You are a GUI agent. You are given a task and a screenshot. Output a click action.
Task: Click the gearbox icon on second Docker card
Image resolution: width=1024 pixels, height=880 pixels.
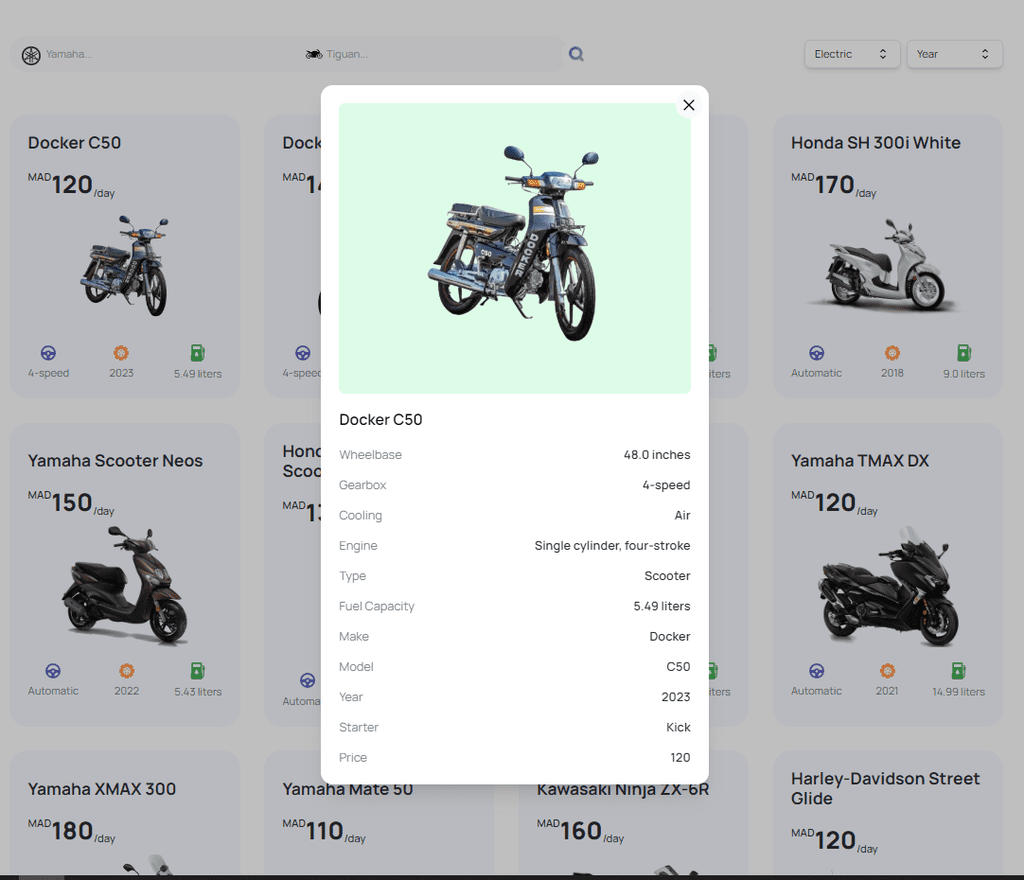pyautogui.click(x=302, y=353)
